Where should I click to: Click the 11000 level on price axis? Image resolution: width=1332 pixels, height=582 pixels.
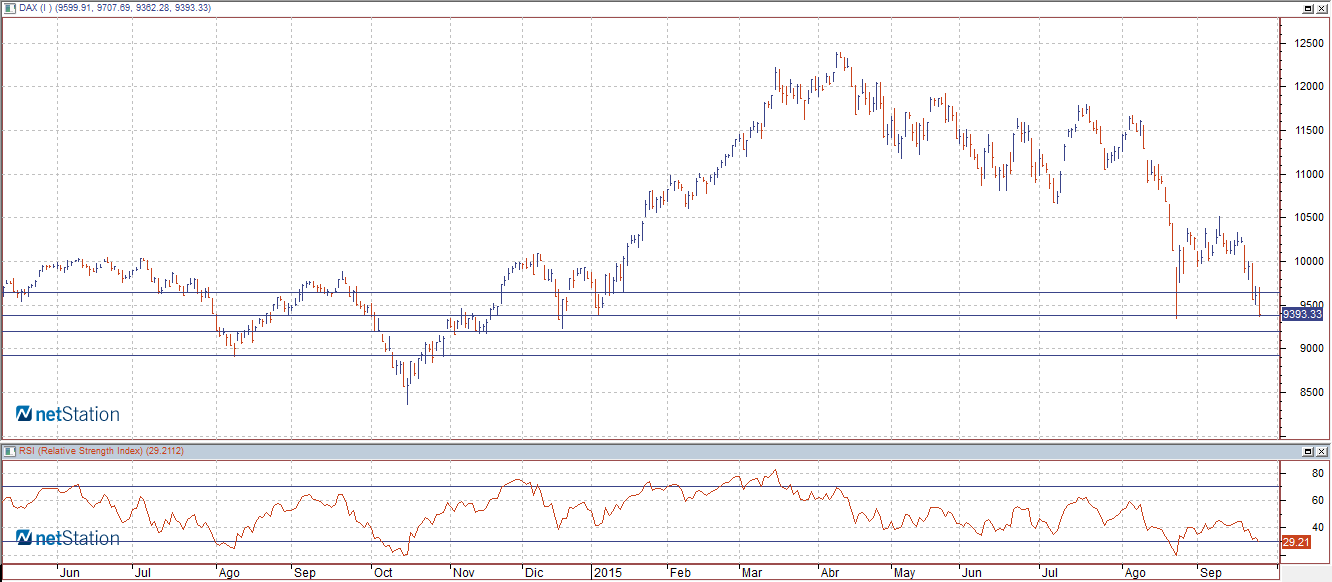coord(1306,175)
